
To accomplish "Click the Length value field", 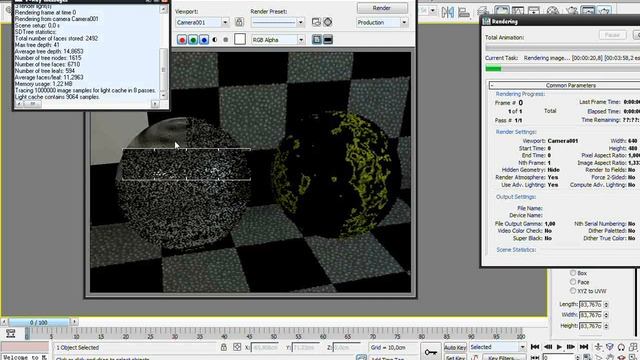I will point(591,304).
